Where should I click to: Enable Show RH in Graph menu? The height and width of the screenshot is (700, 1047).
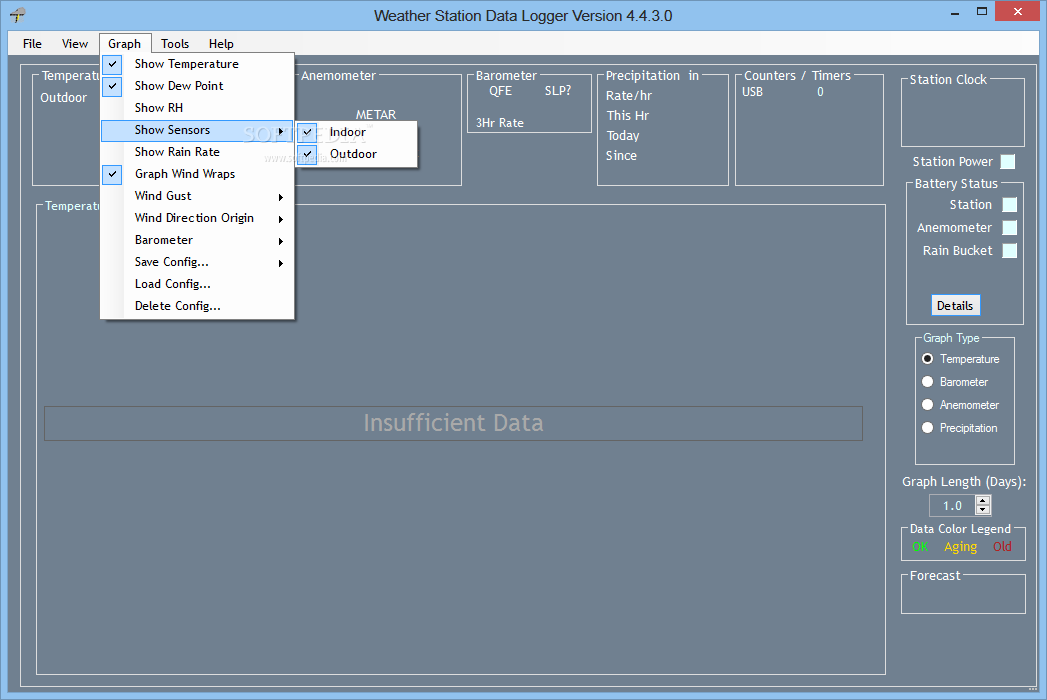click(197, 108)
